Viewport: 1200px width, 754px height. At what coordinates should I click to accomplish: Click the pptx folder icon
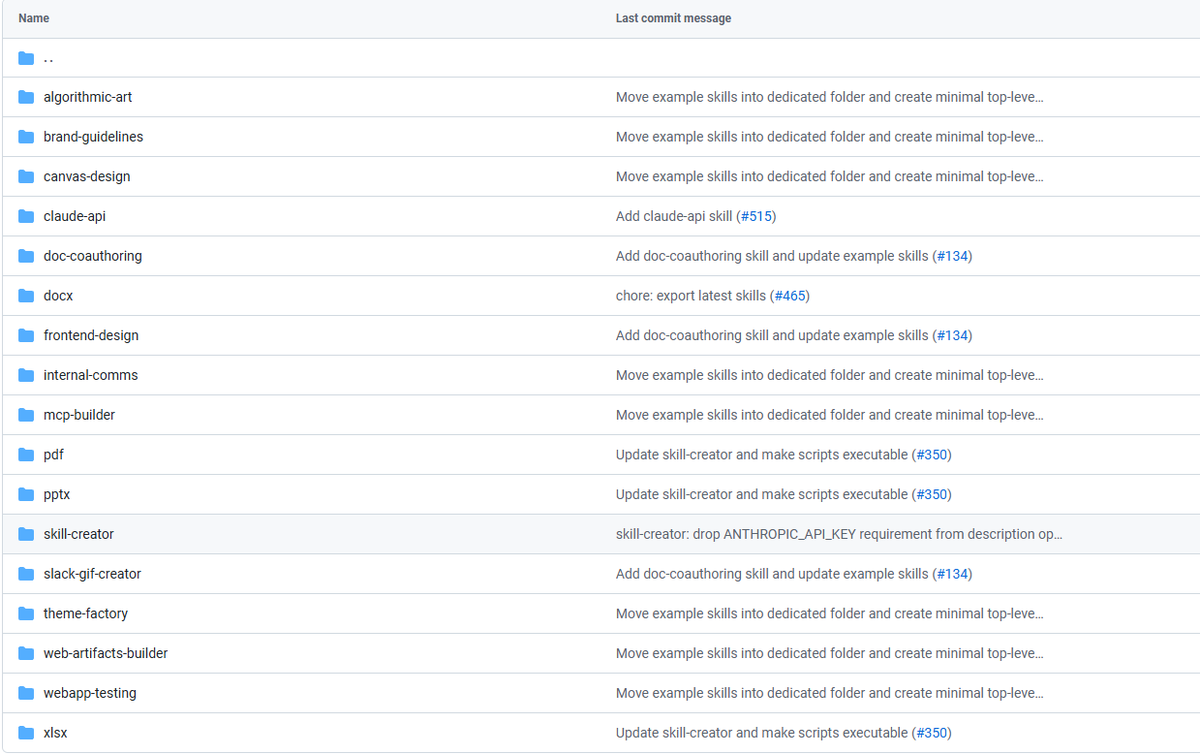(26, 495)
